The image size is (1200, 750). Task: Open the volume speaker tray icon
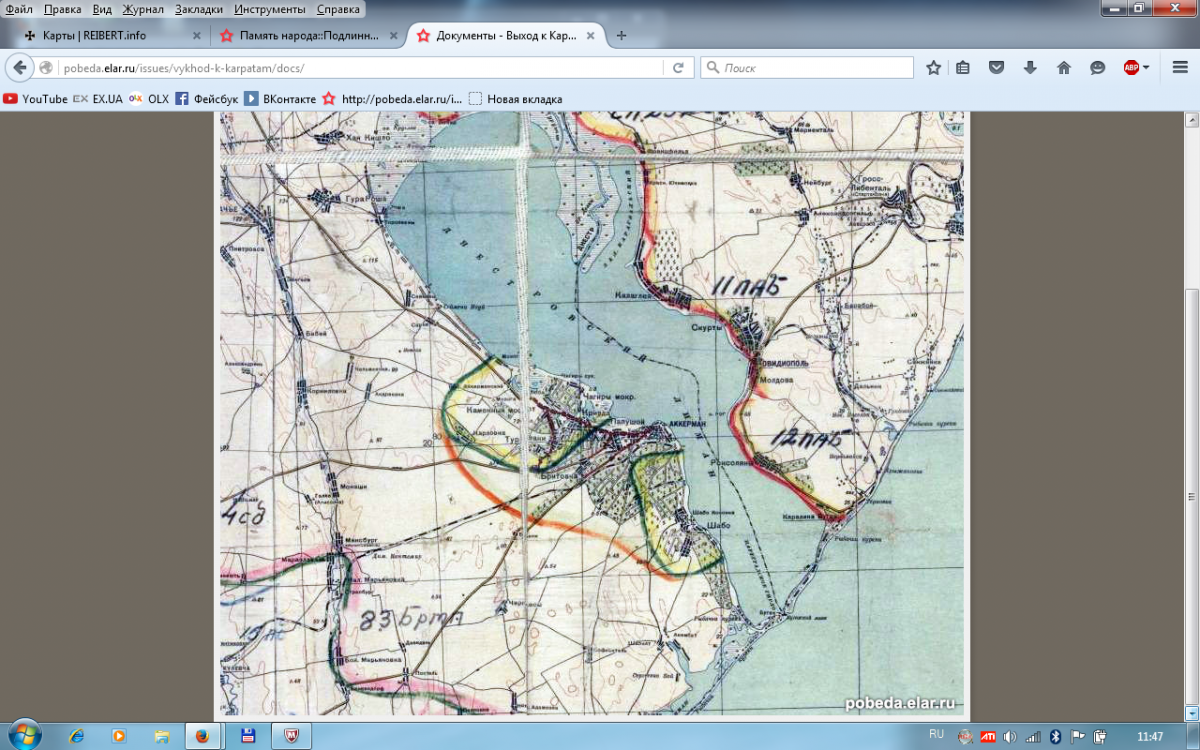click(1010, 737)
